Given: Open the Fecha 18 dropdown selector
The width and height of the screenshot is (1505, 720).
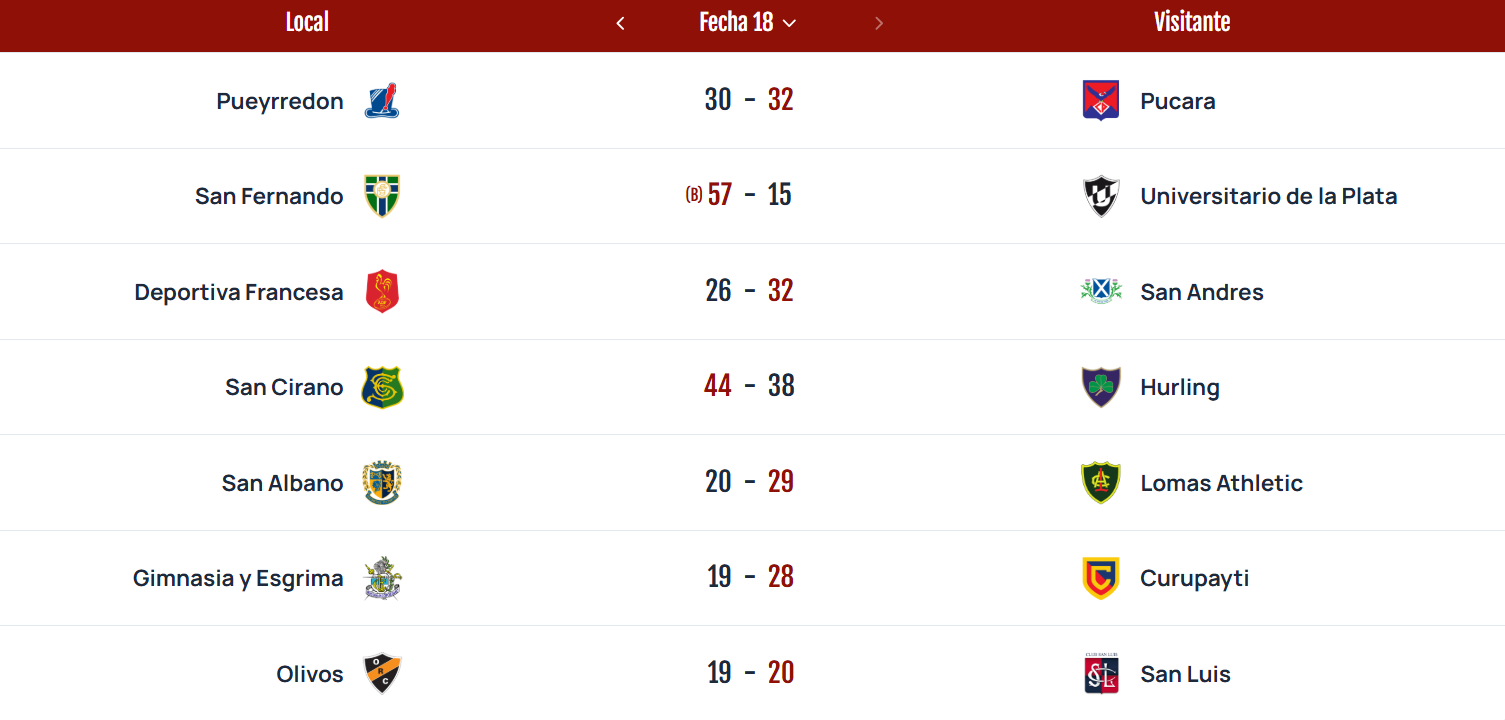Looking at the screenshot, I should click(748, 23).
